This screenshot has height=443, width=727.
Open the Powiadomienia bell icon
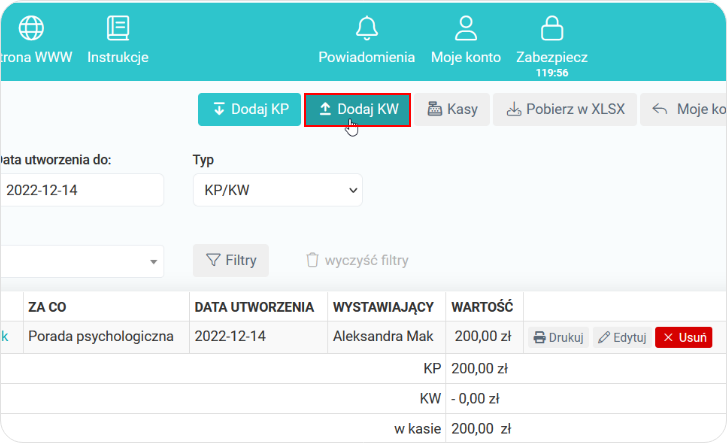pyautogui.click(x=366, y=28)
